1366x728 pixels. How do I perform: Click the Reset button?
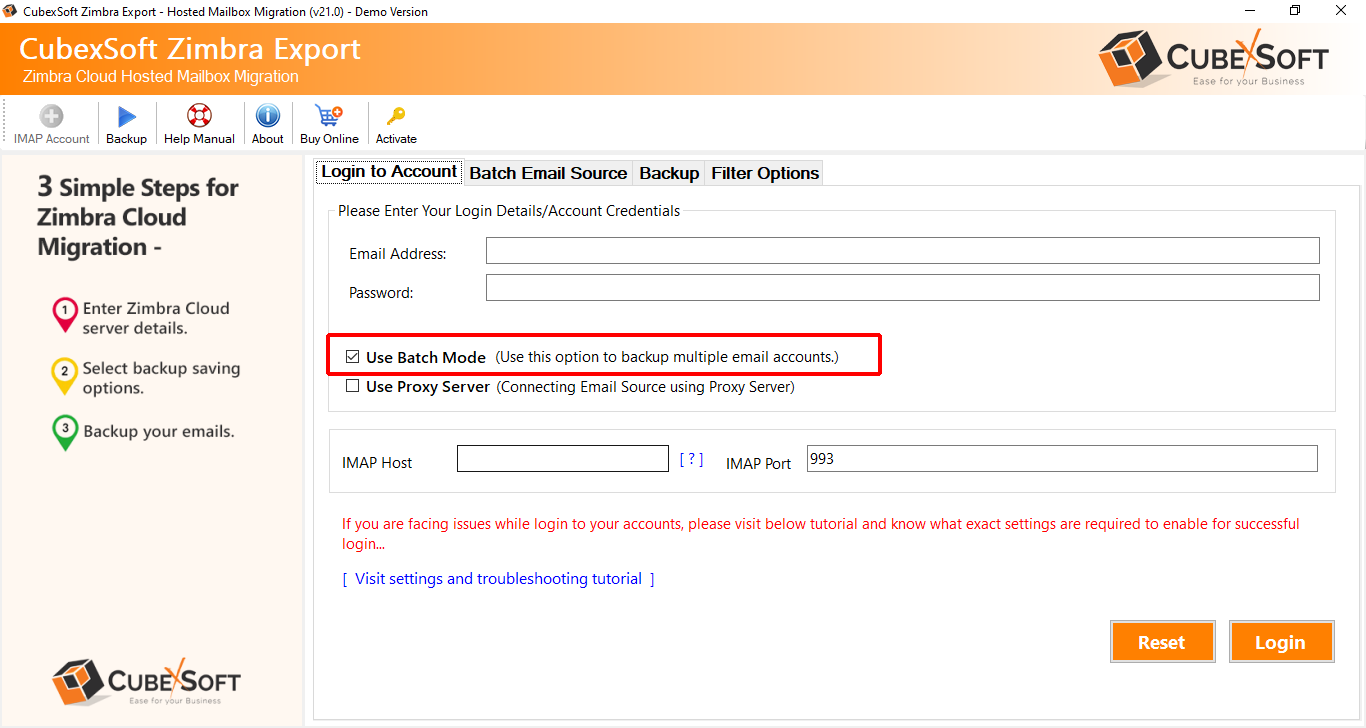click(1162, 642)
